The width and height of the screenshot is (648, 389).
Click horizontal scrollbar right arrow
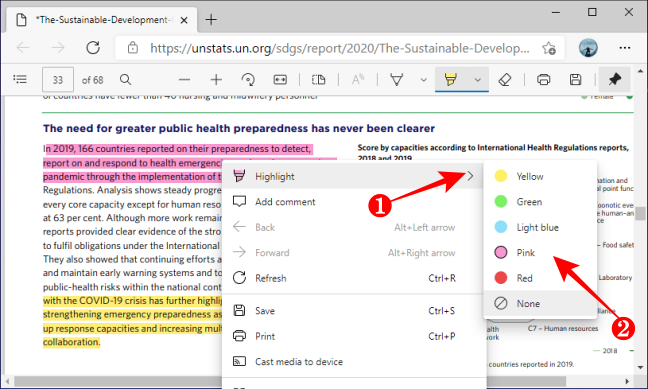coord(627,381)
